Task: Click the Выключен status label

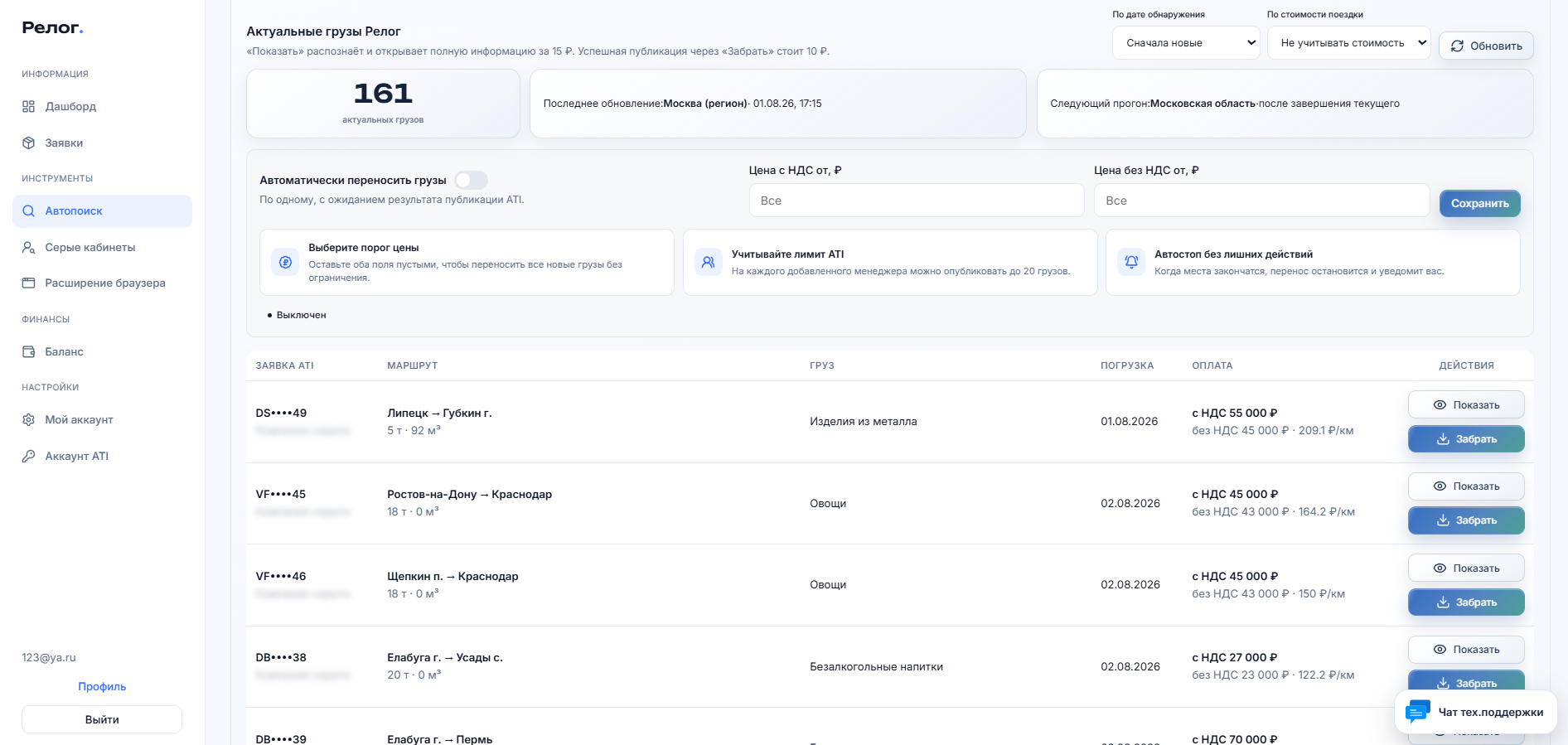Action: coord(302,316)
